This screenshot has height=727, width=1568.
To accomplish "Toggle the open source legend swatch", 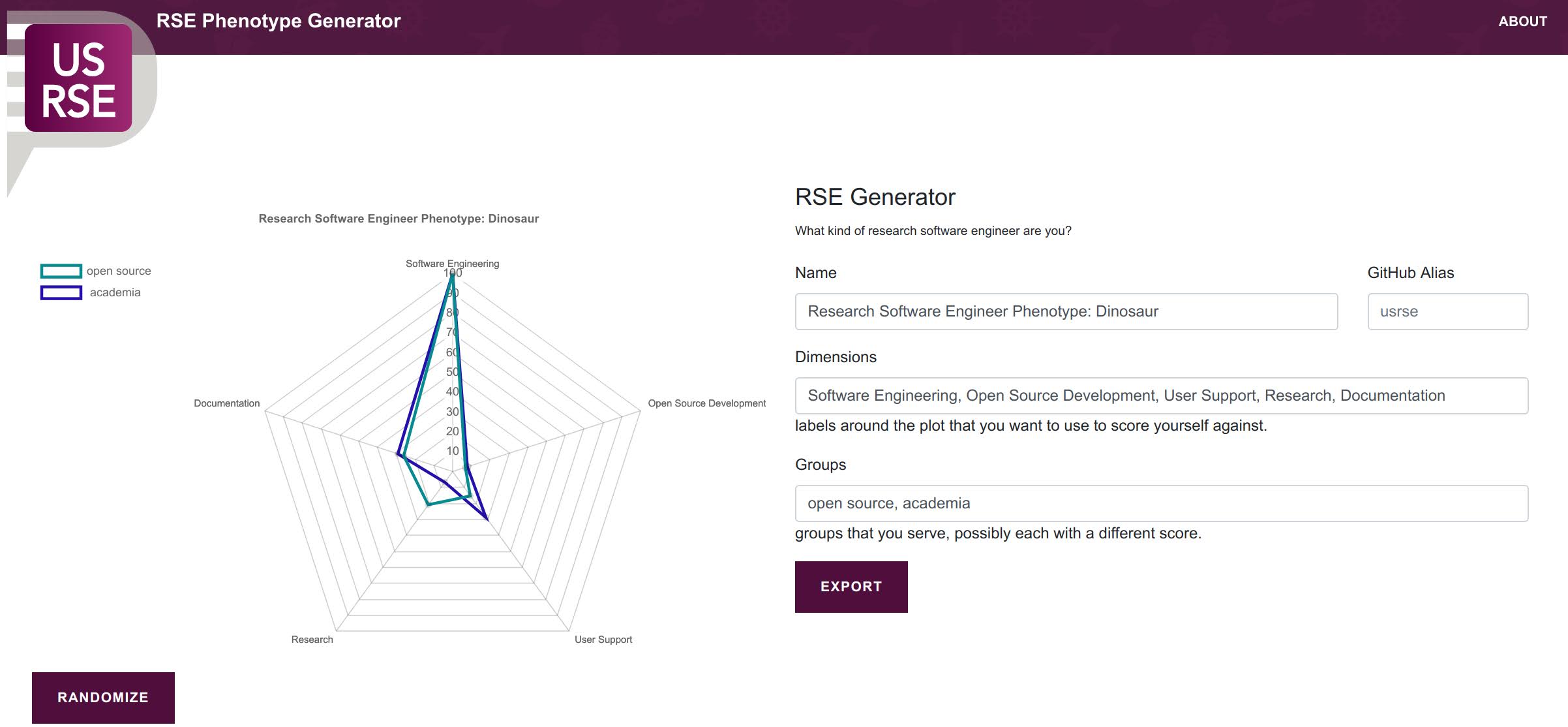I will (x=61, y=271).
